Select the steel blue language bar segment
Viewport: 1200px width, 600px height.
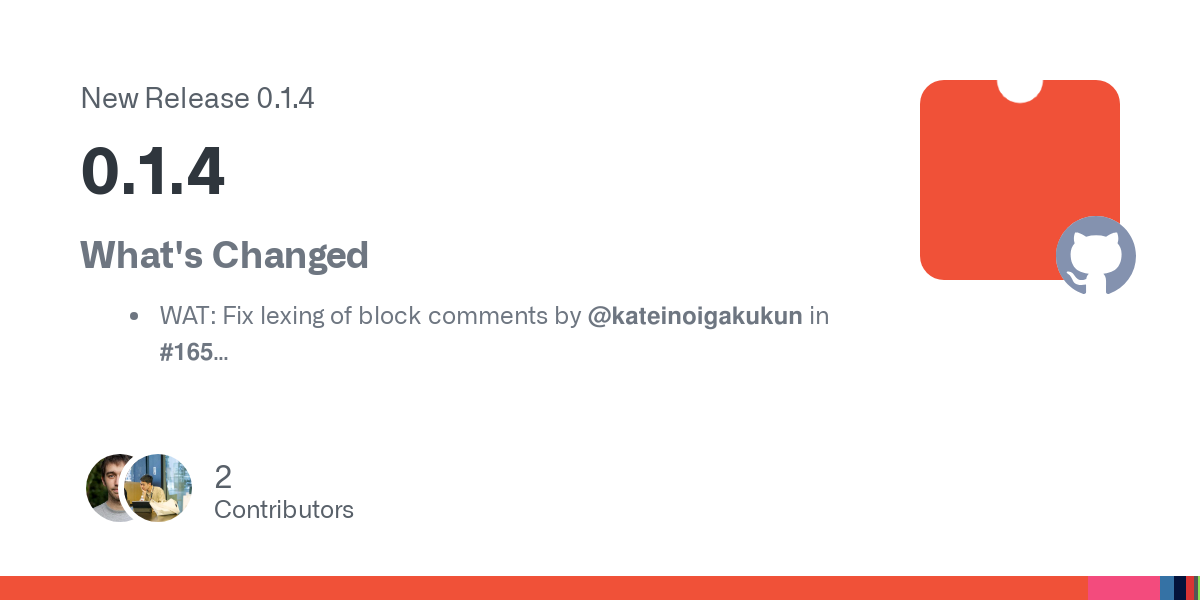pyautogui.click(x=1167, y=588)
